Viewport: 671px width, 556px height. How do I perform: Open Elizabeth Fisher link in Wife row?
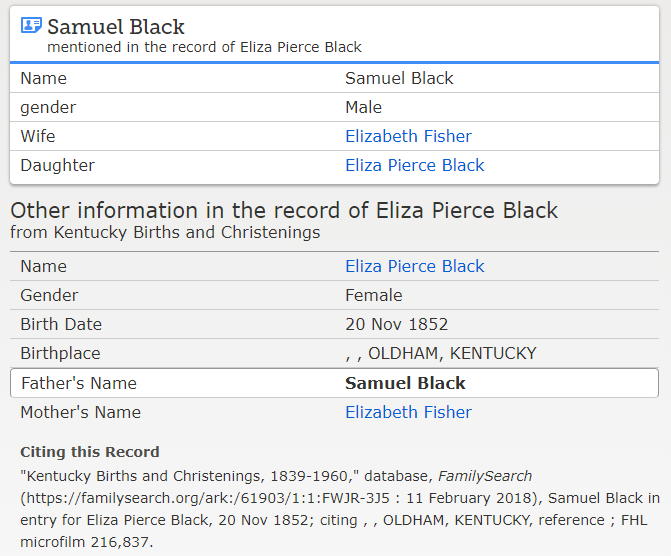[408, 136]
